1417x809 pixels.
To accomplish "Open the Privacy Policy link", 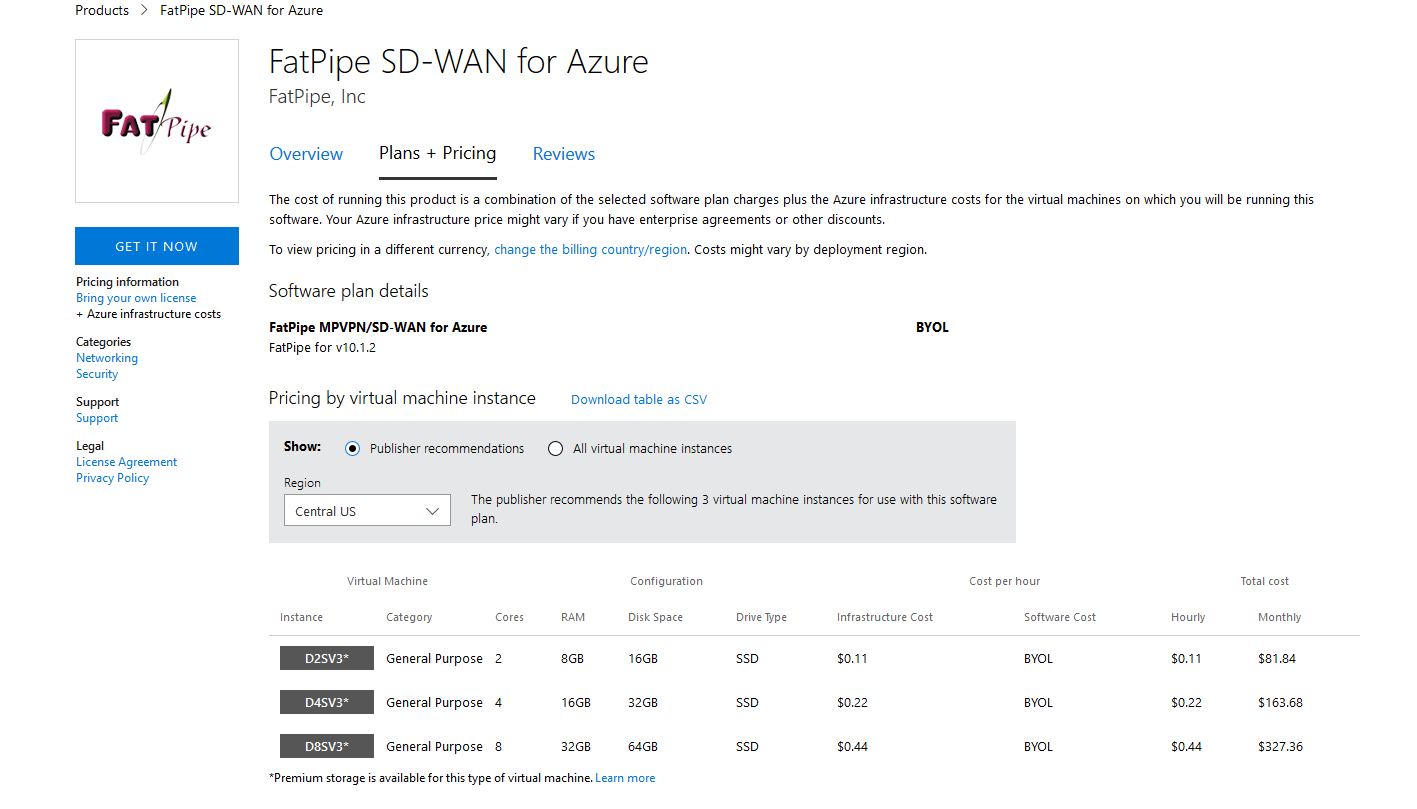I will click(112, 478).
